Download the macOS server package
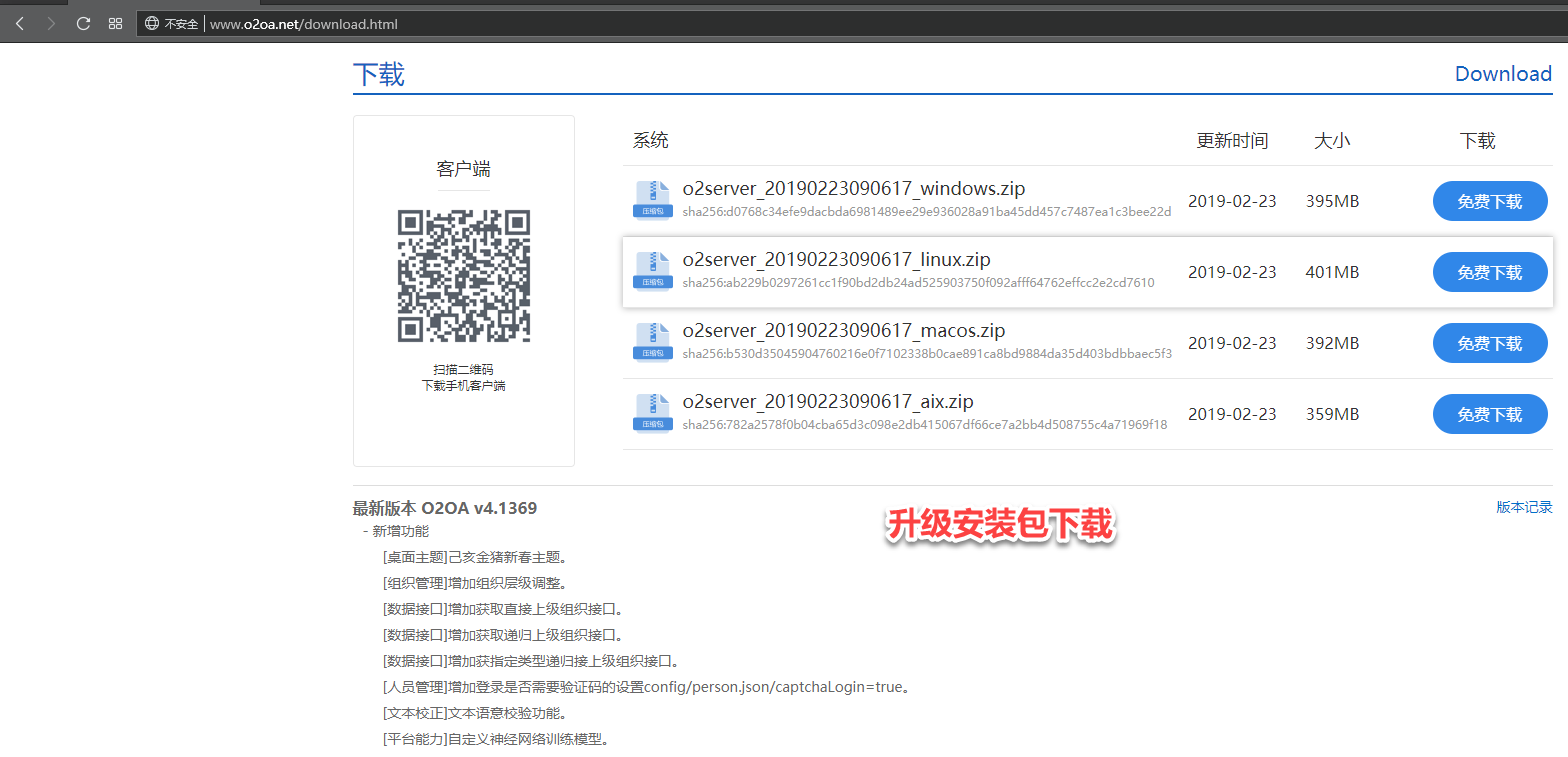The image size is (1568, 757). click(1490, 343)
